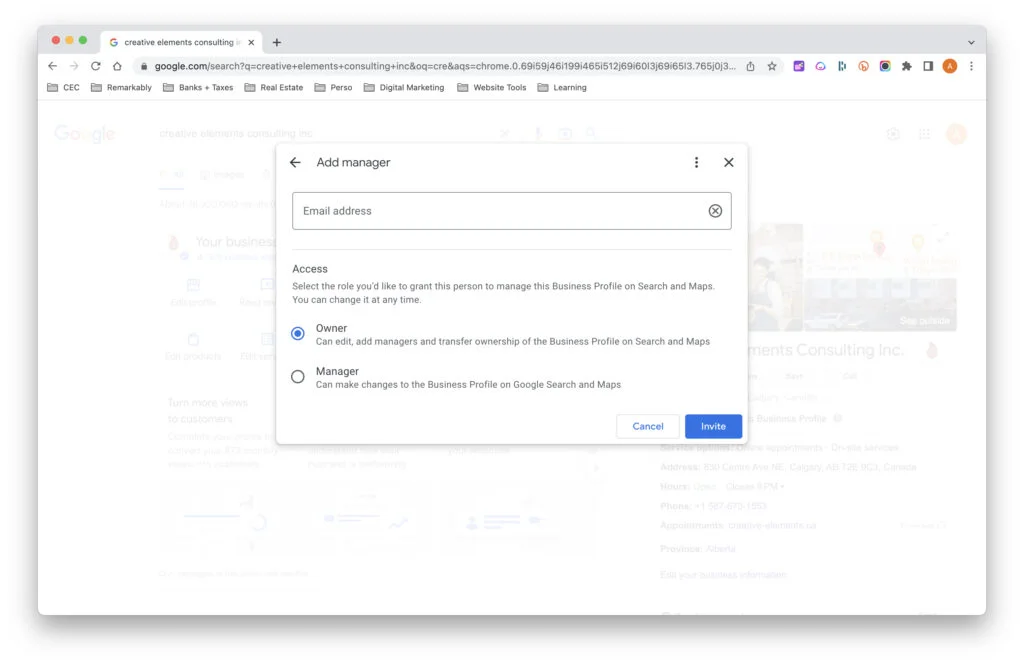
Task: Share this page from the address bar
Action: [750, 66]
